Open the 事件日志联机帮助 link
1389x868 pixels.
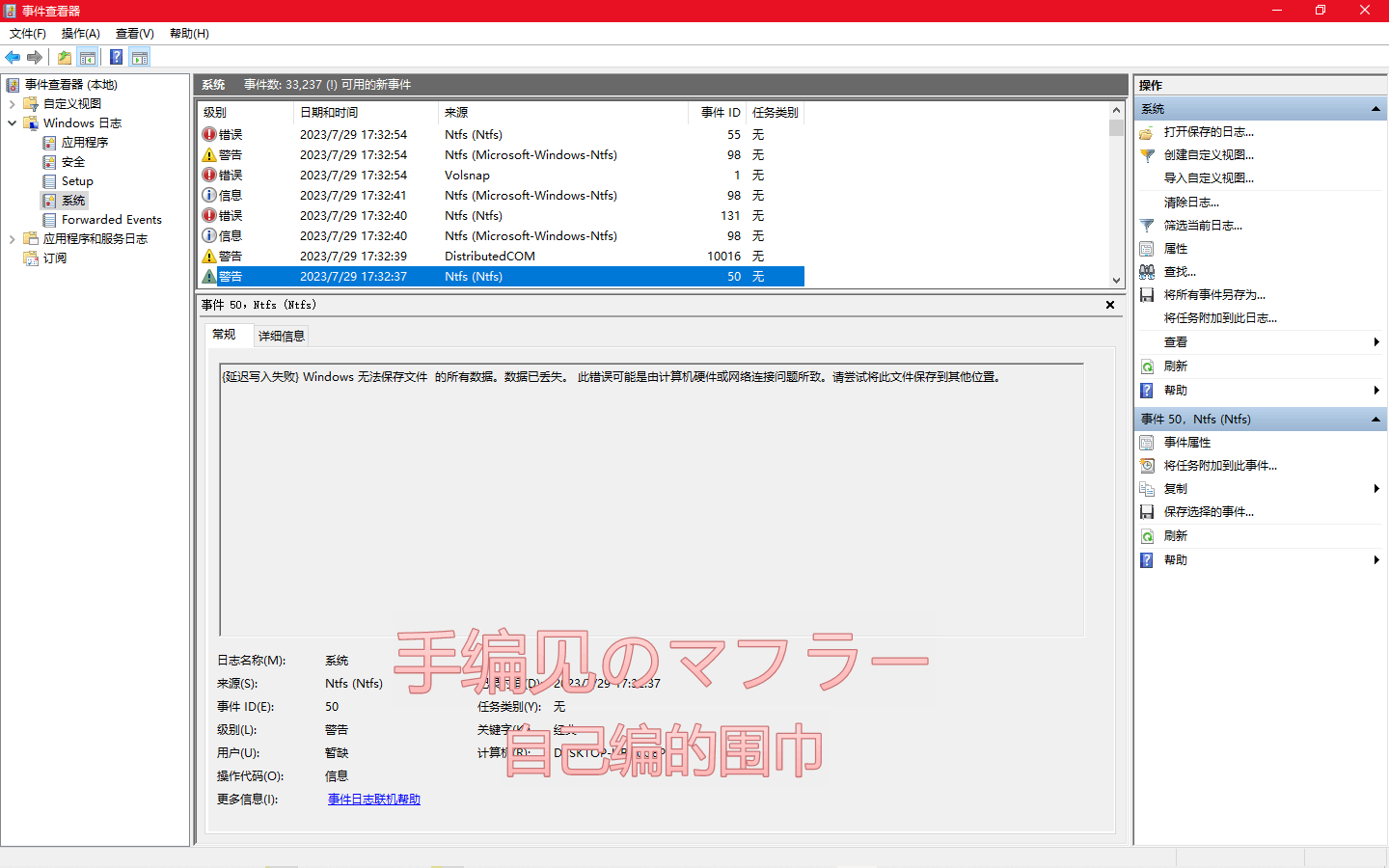click(374, 800)
